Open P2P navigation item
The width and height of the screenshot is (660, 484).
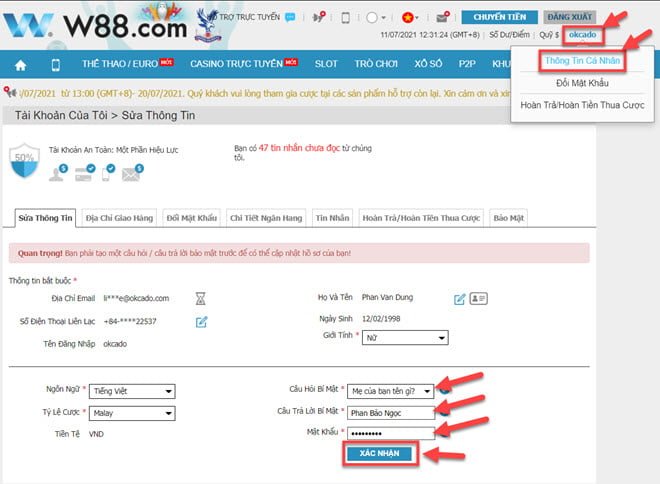(x=467, y=64)
